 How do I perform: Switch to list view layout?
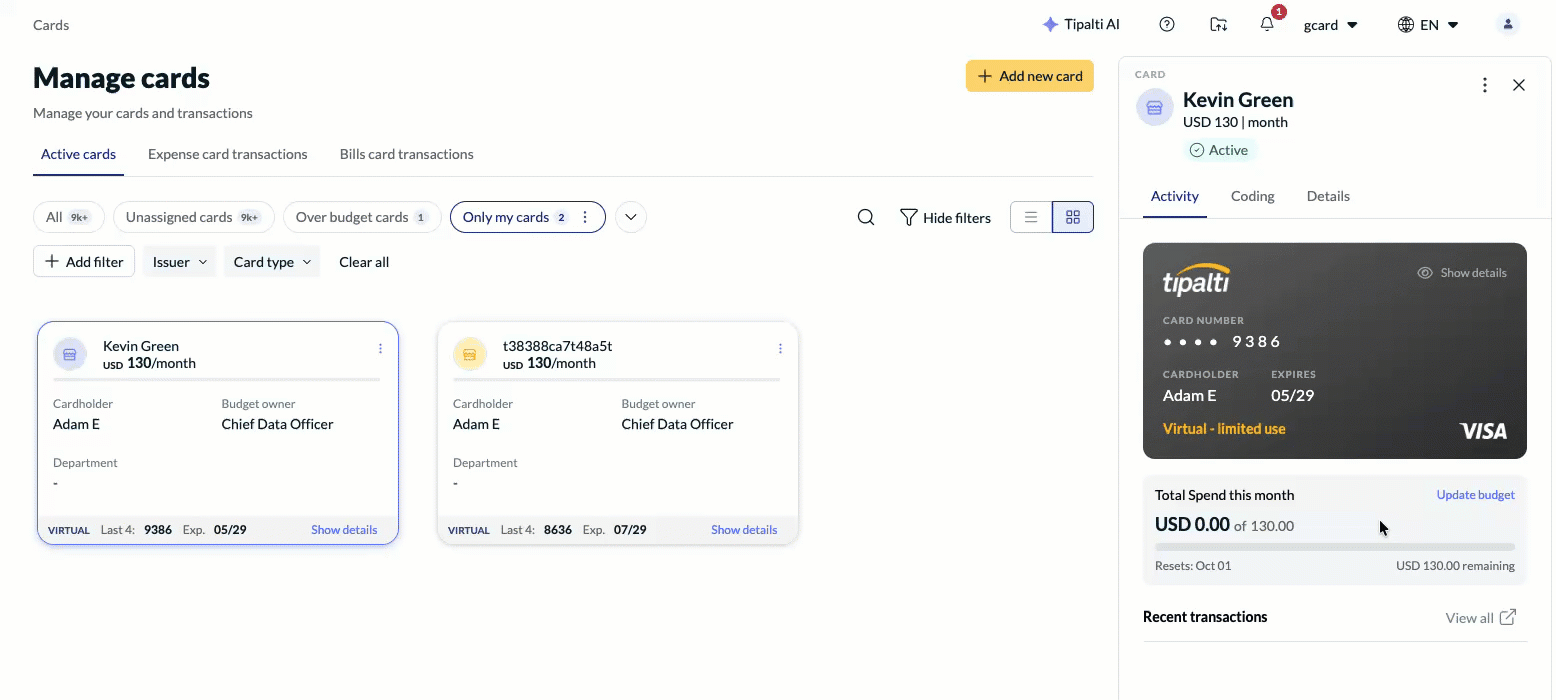coord(1031,217)
